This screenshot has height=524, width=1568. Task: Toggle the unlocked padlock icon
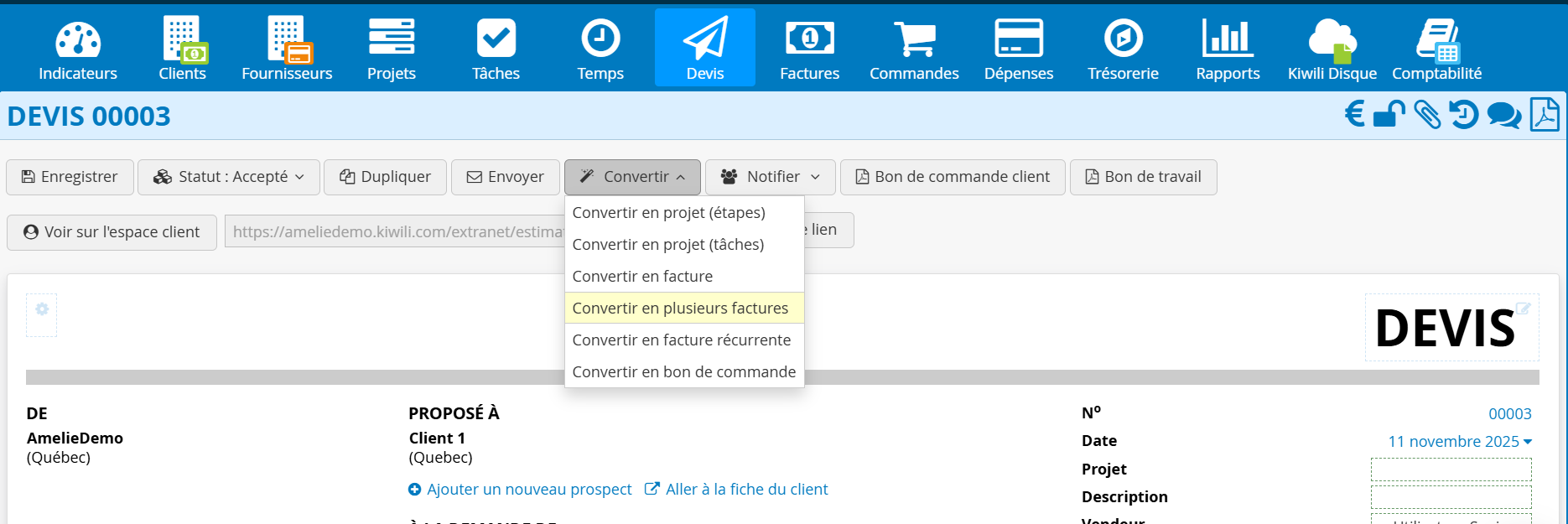pos(1389,114)
